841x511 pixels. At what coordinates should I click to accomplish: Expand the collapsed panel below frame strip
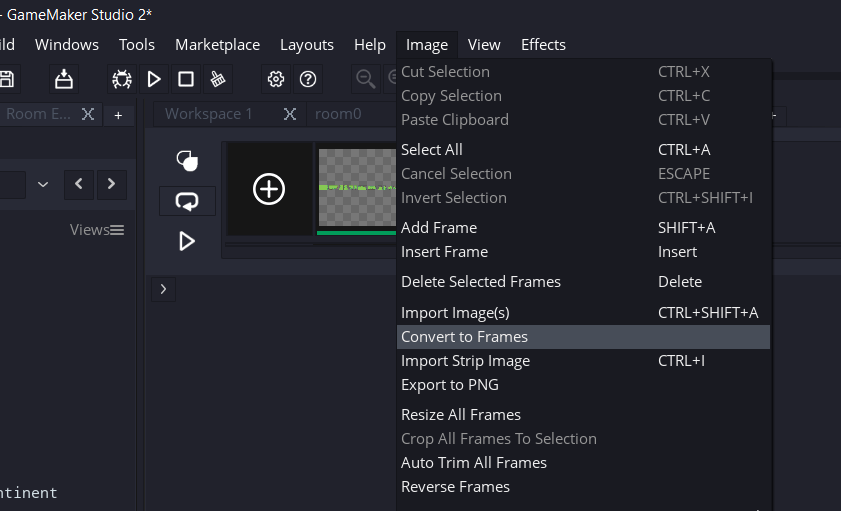163,290
